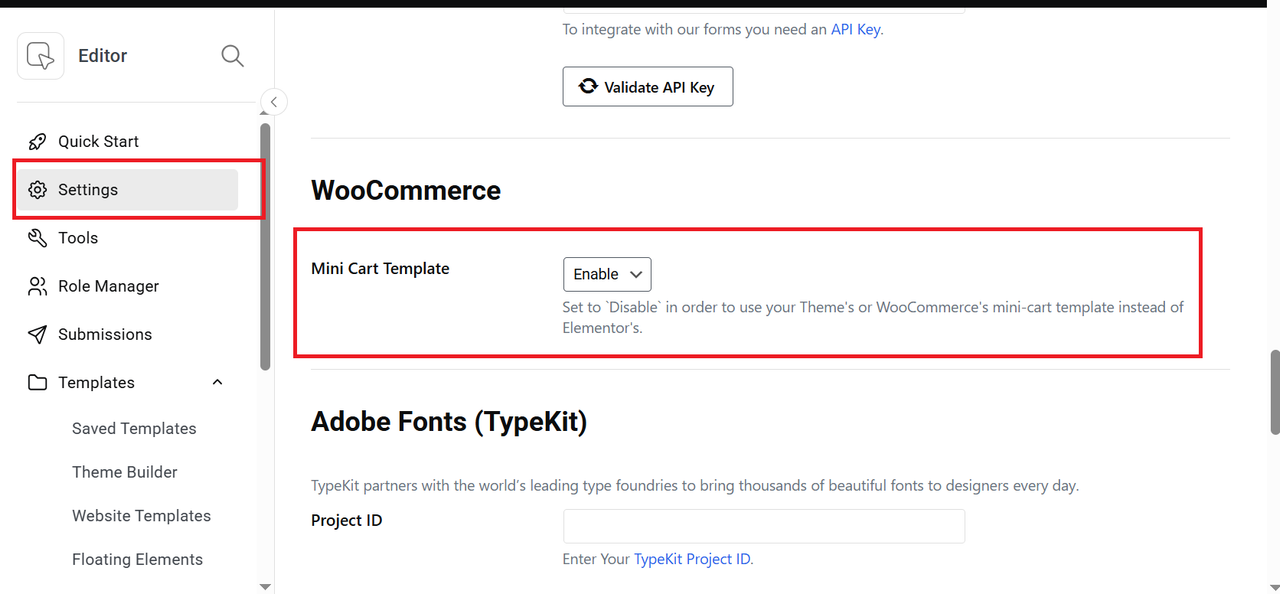This screenshot has height=594, width=1280.
Task: Click the refresh icon on Validate API Key
Action: pos(588,86)
